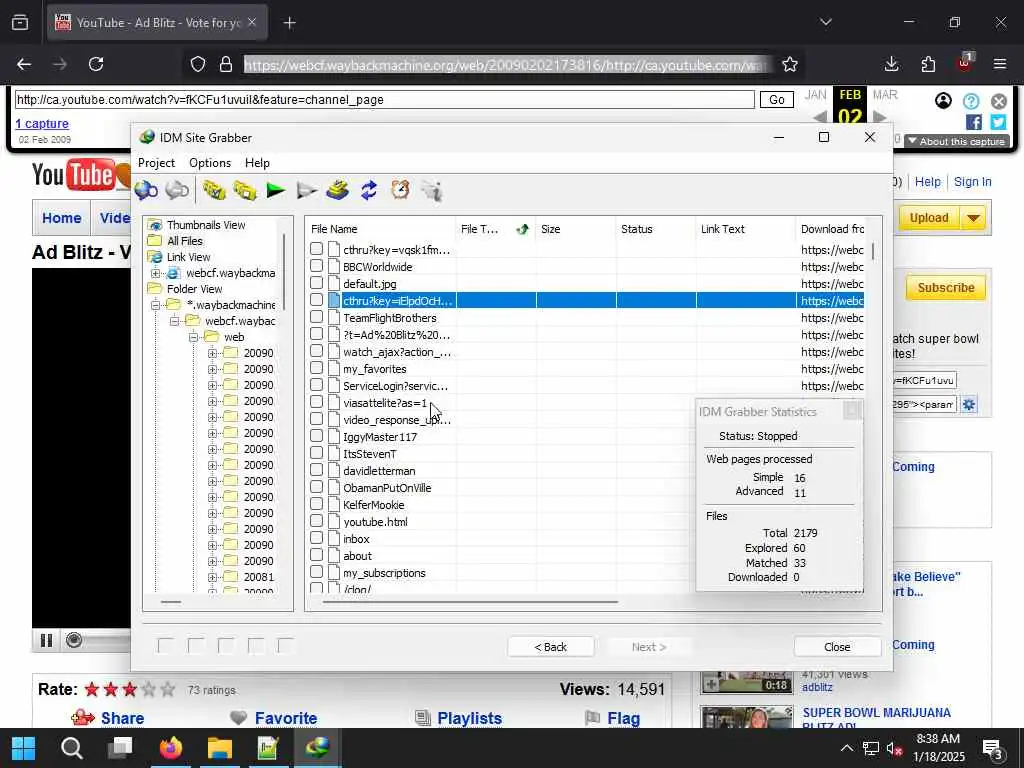Open a new Firefox tab

pyautogui.click(x=289, y=23)
